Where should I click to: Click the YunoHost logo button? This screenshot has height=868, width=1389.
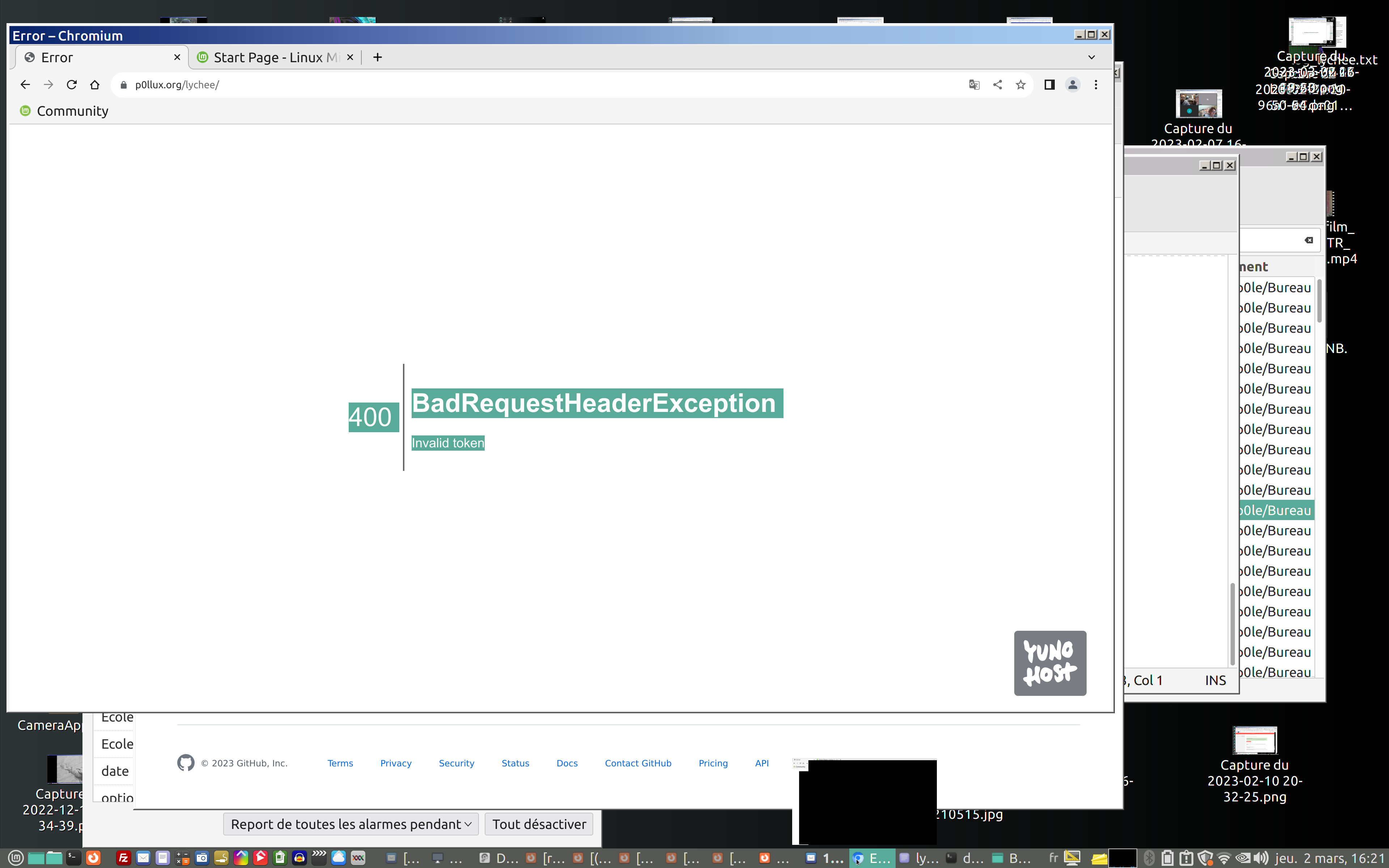(1049, 663)
